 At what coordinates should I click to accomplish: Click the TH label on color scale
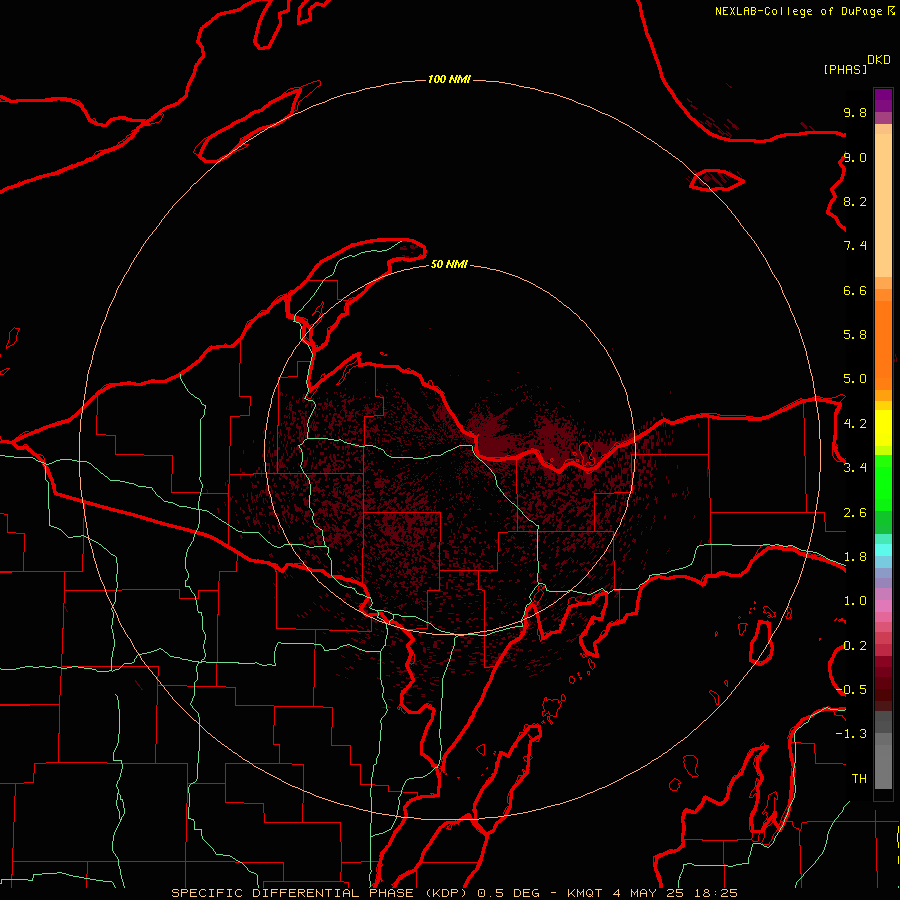(859, 779)
